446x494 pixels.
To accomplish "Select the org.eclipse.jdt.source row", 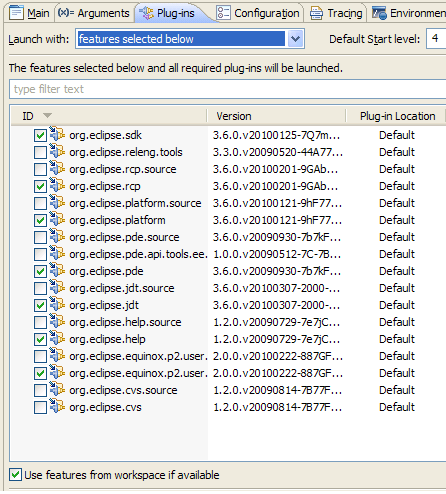I will pyautogui.click(x=228, y=288).
